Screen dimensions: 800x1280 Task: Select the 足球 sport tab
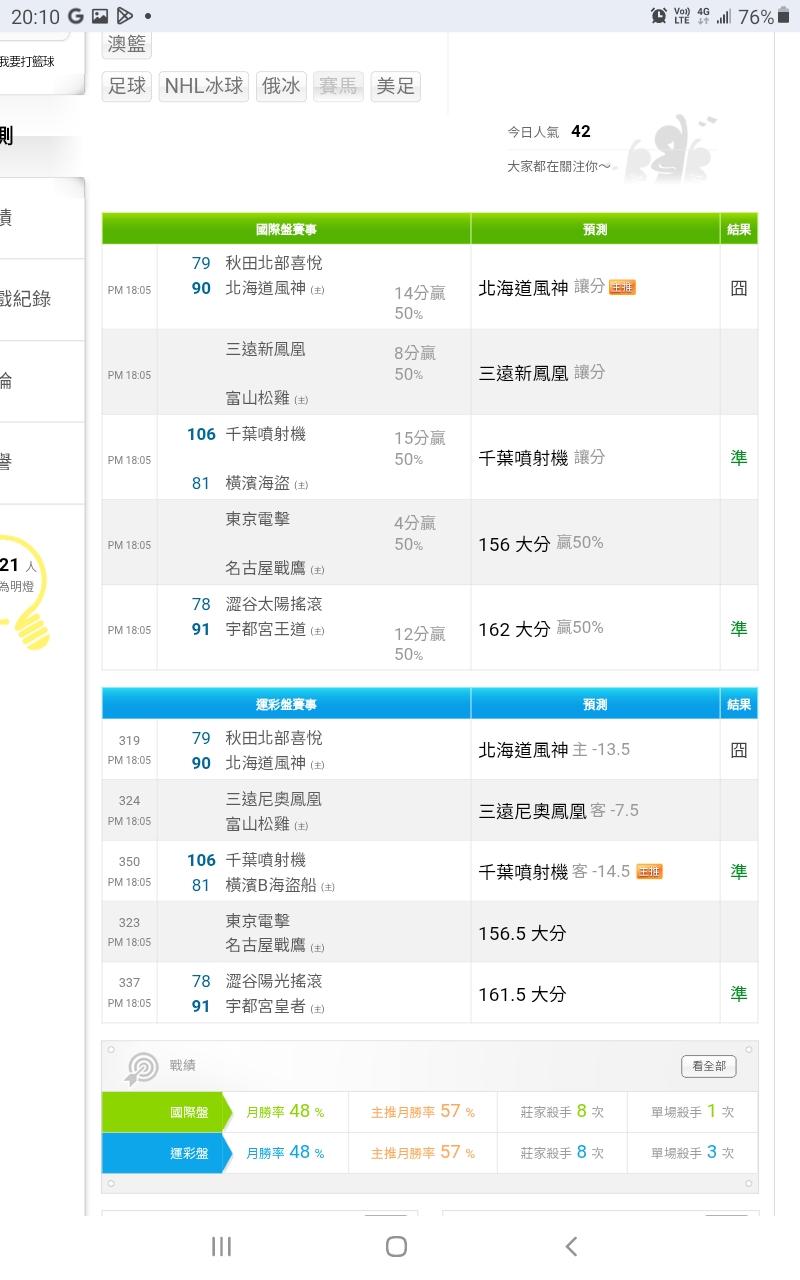click(x=127, y=86)
